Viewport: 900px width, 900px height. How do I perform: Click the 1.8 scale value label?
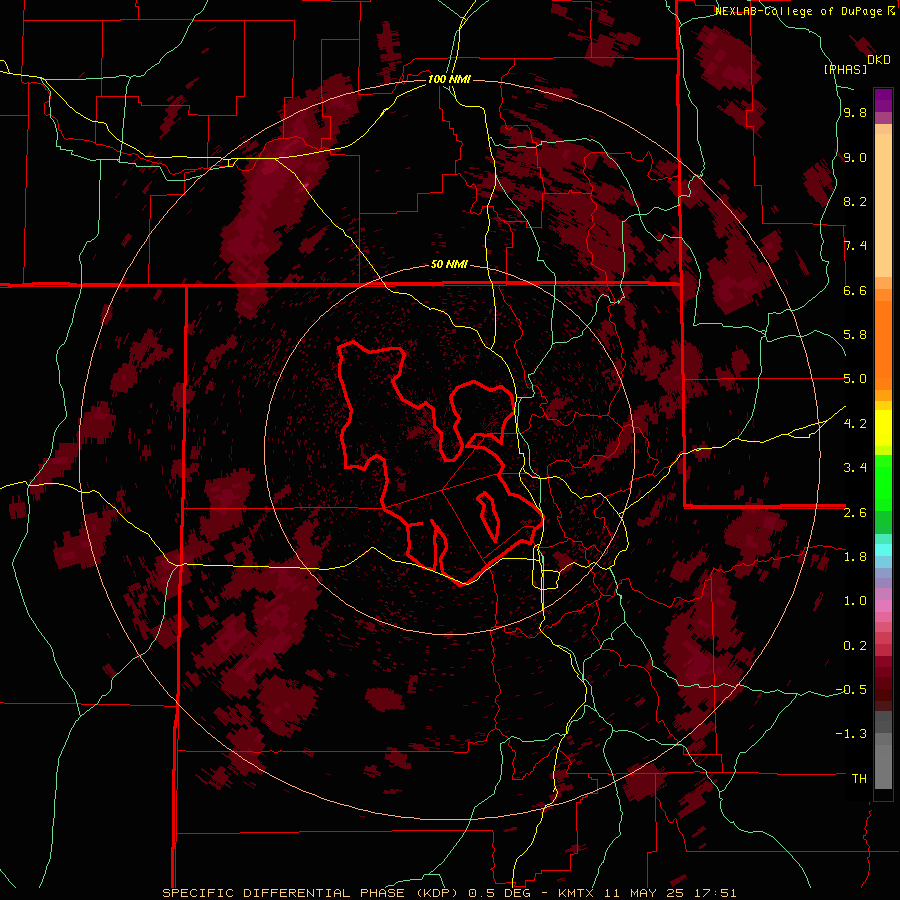coord(855,557)
